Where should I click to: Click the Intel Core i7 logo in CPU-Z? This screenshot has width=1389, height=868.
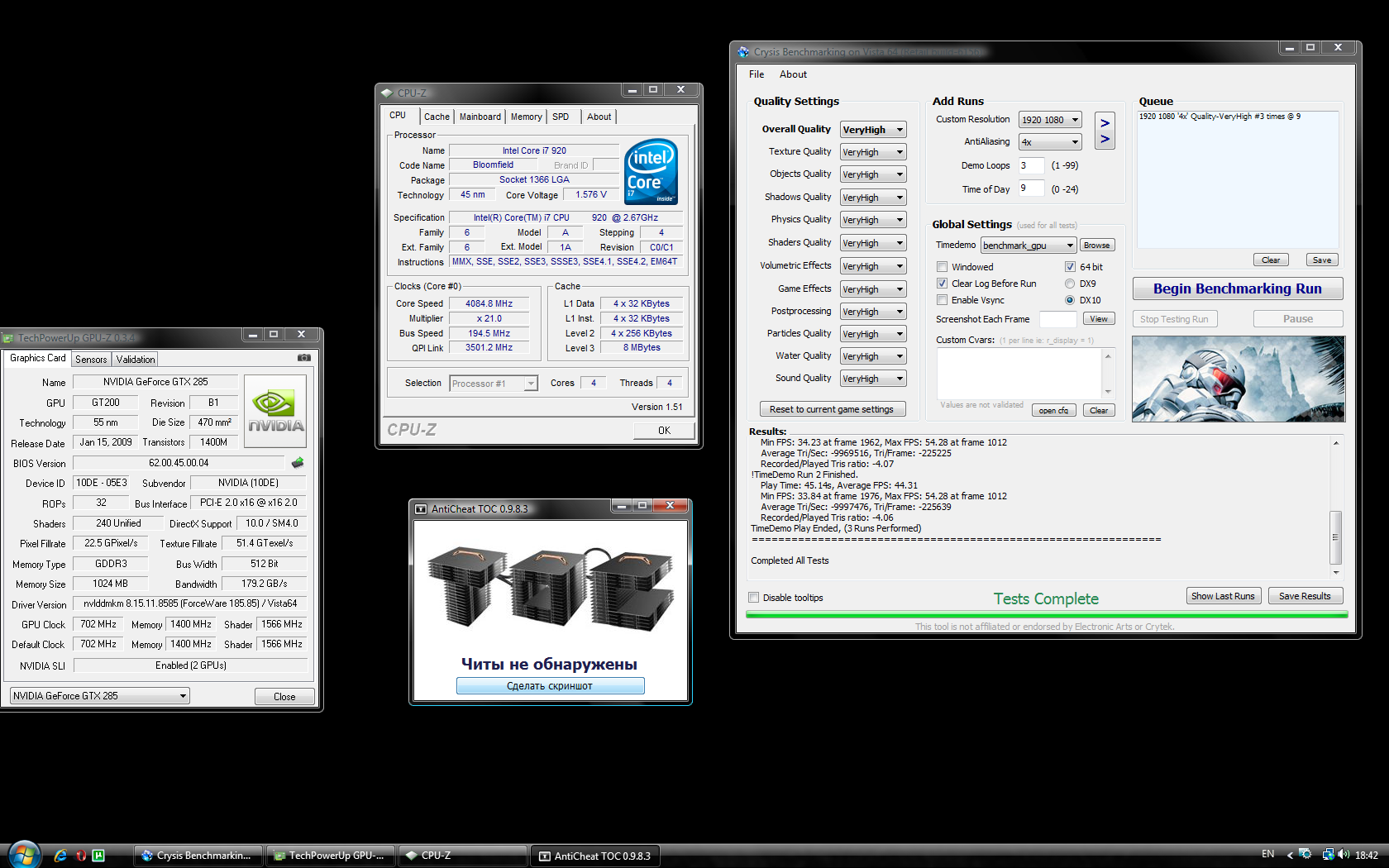tap(652, 171)
